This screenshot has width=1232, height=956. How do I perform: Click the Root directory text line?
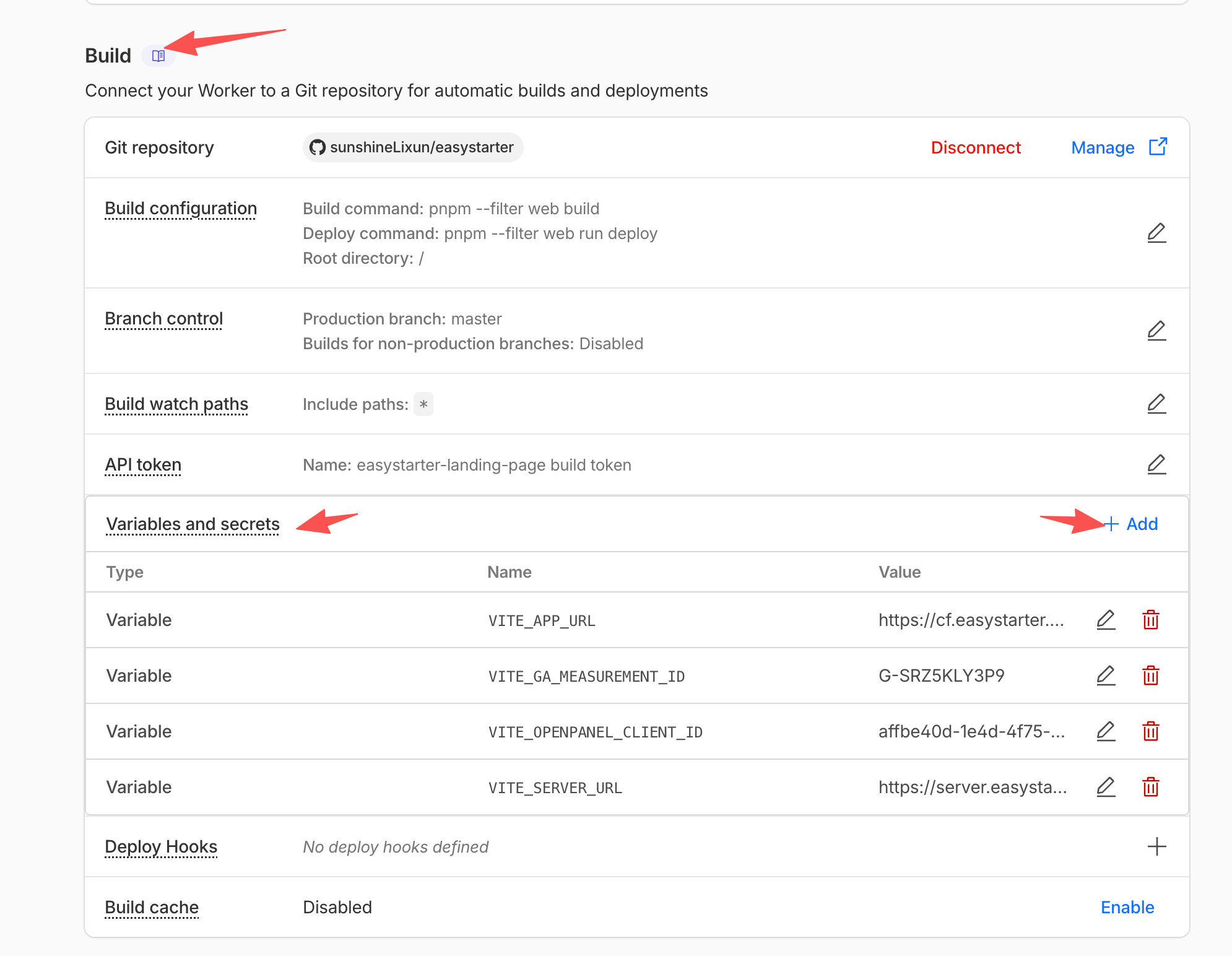click(x=363, y=258)
